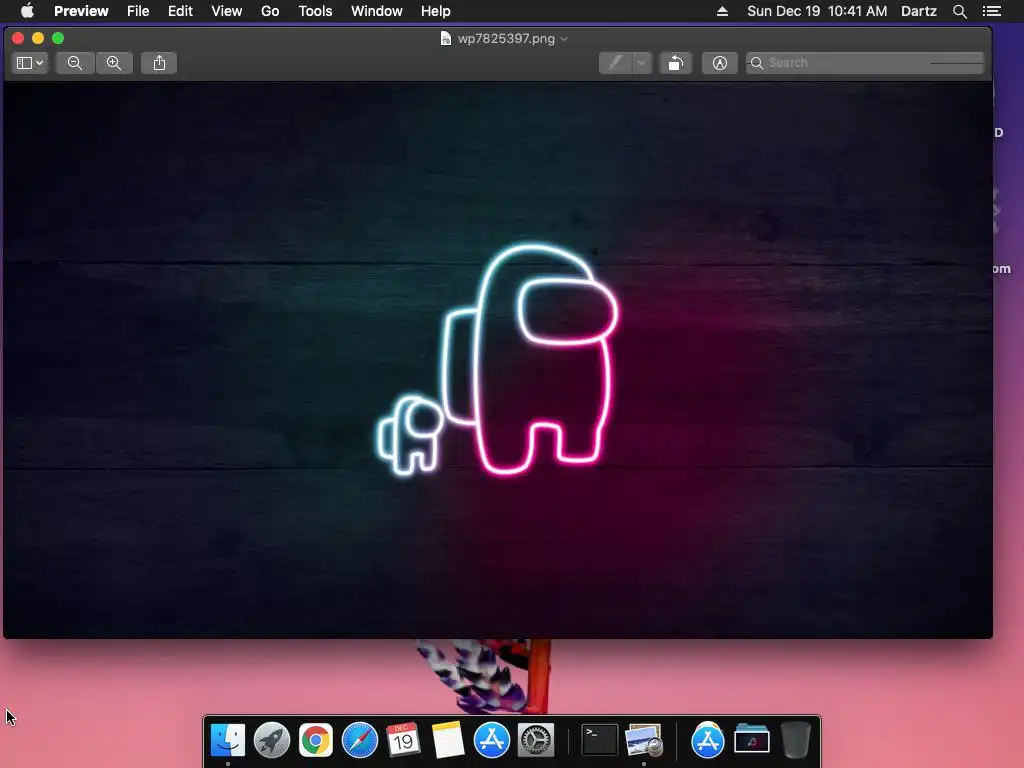This screenshot has width=1024, height=768.
Task: Launch Google Chrome from the Dock
Action: 315,741
